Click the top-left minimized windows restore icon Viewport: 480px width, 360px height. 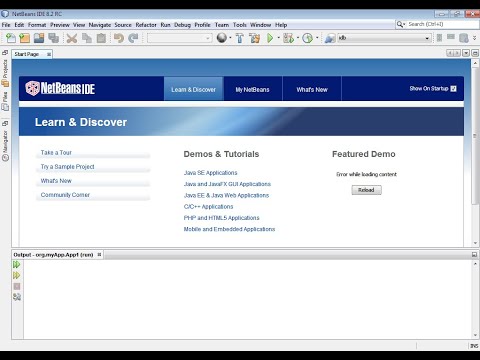pyautogui.click(x=5, y=53)
